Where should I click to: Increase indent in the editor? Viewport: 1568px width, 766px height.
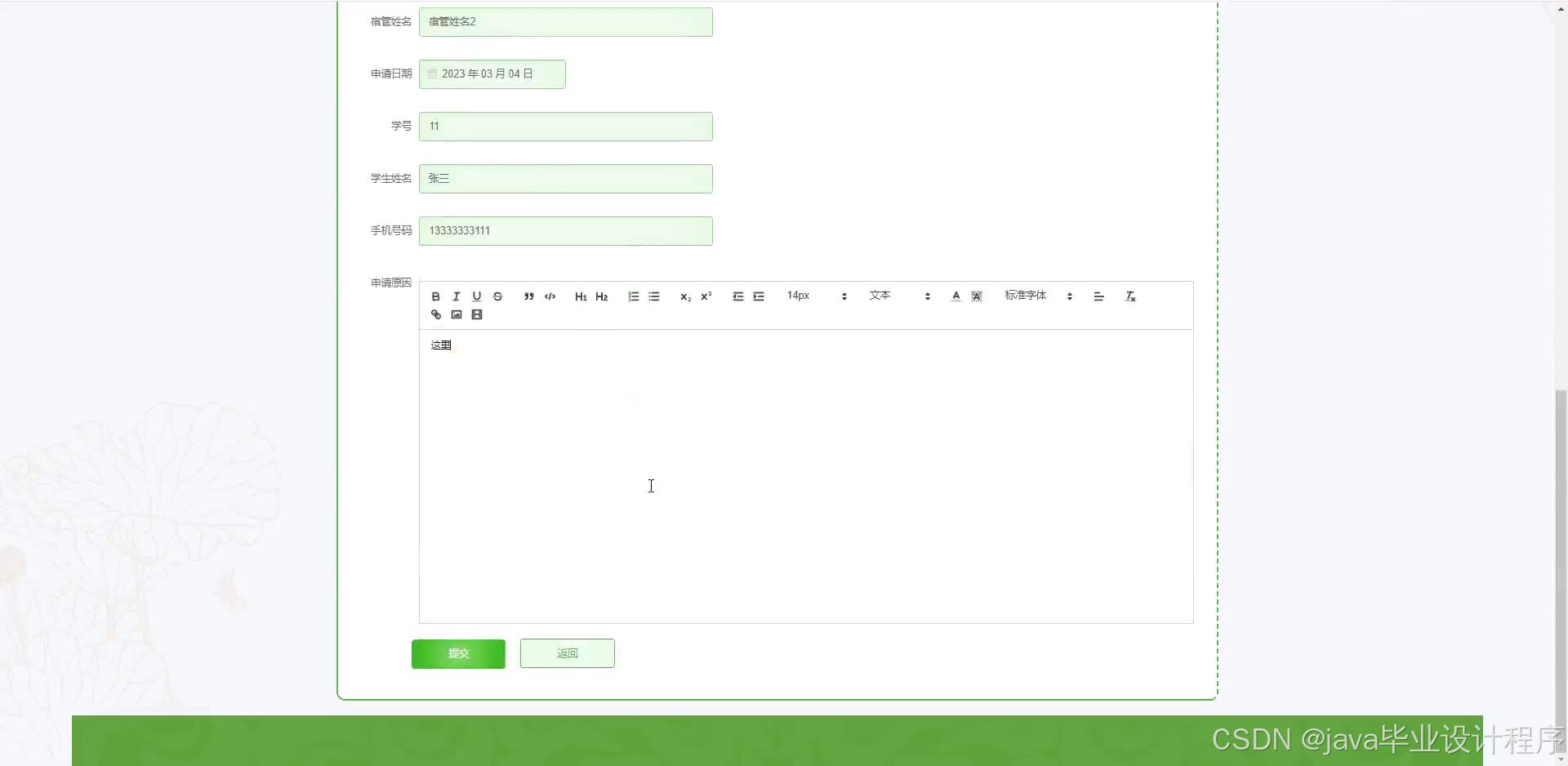[759, 296]
